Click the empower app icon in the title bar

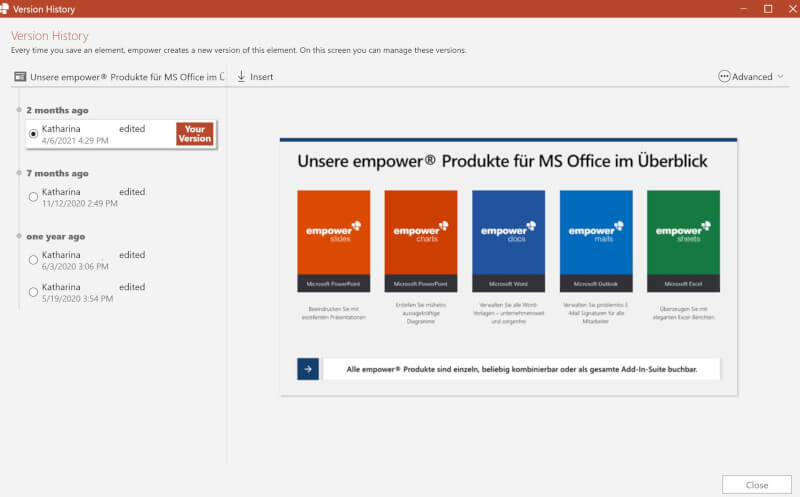(4, 9)
